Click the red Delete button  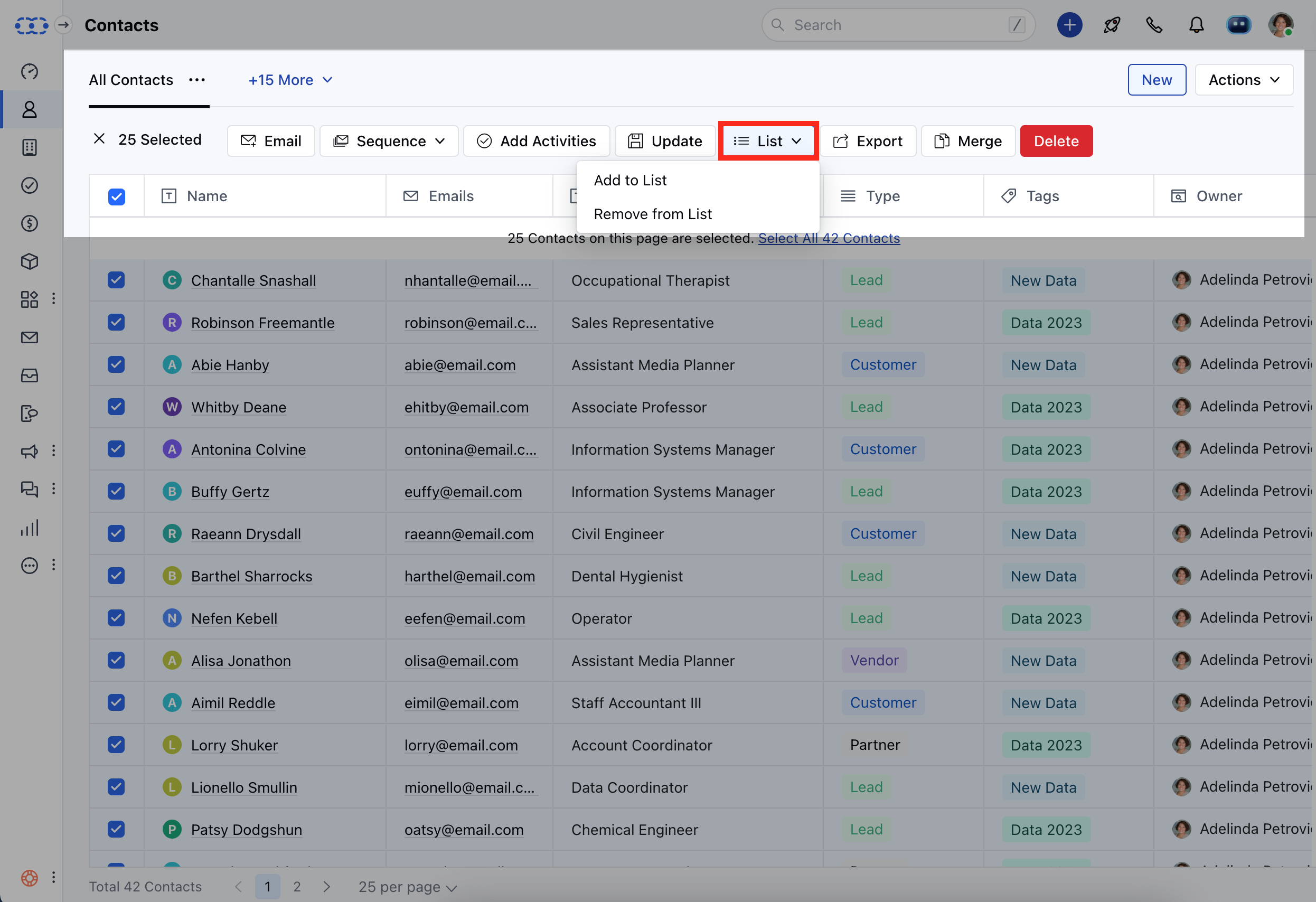1056,141
